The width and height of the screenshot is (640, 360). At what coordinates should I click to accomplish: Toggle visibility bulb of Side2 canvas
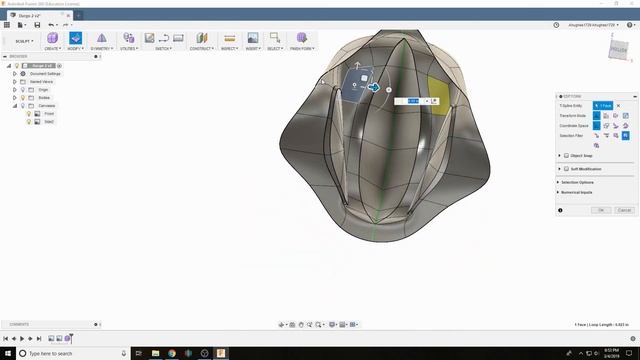click(29, 122)
